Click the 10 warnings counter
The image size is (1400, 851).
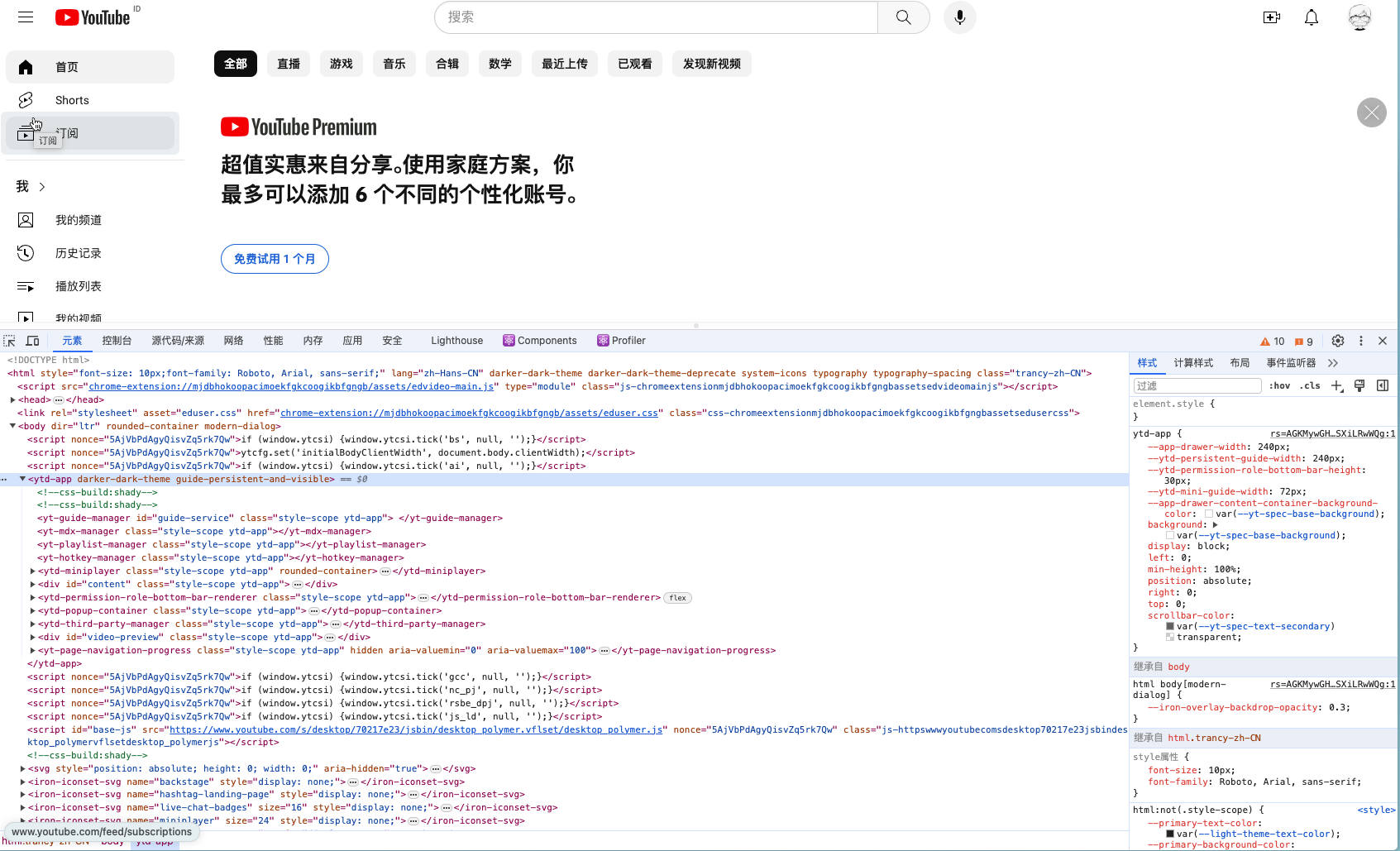1272,342
